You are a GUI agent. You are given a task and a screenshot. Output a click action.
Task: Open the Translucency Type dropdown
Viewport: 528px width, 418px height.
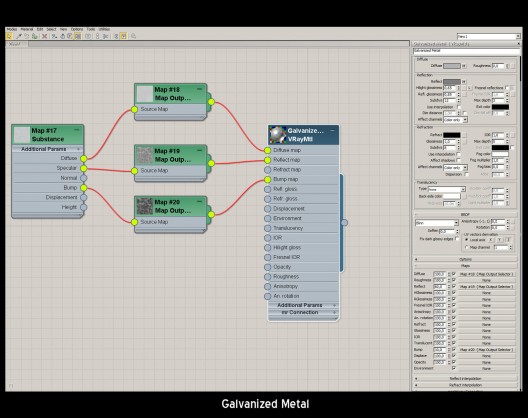447,189
